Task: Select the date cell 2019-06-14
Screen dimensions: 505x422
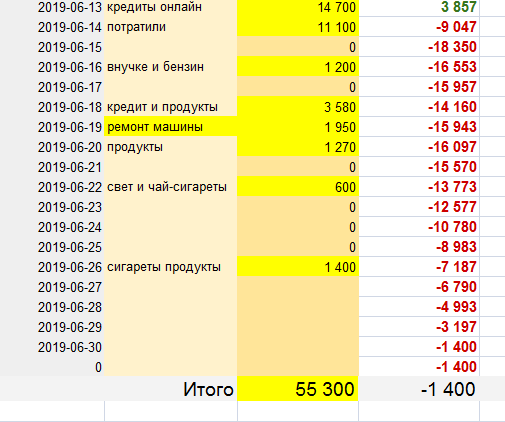Action: (52, 27)
